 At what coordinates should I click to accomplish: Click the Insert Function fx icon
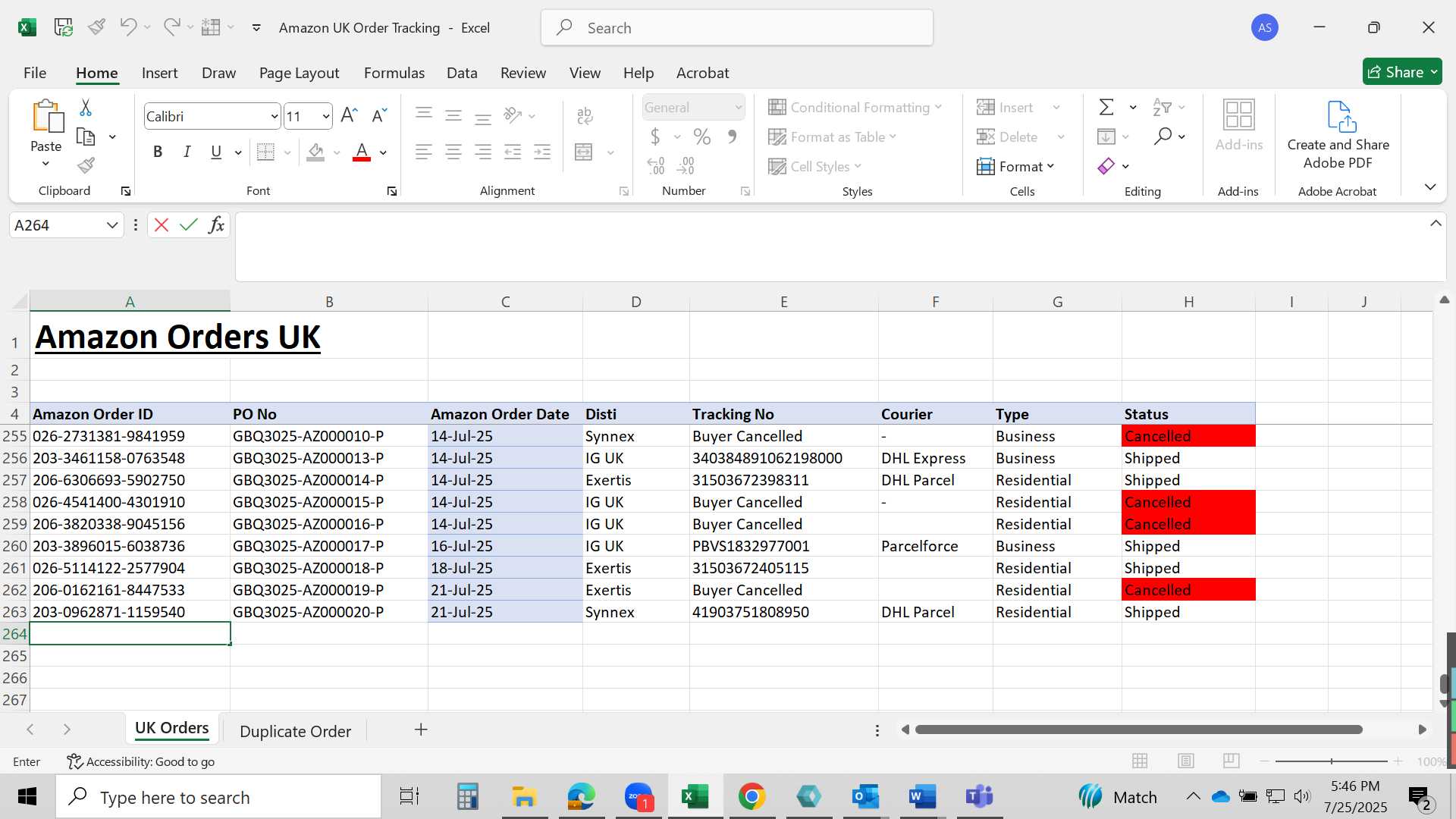[216, 224]
